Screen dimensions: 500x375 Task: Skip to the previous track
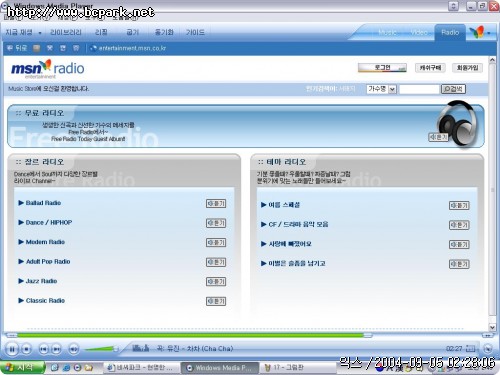tap(43, 349)
